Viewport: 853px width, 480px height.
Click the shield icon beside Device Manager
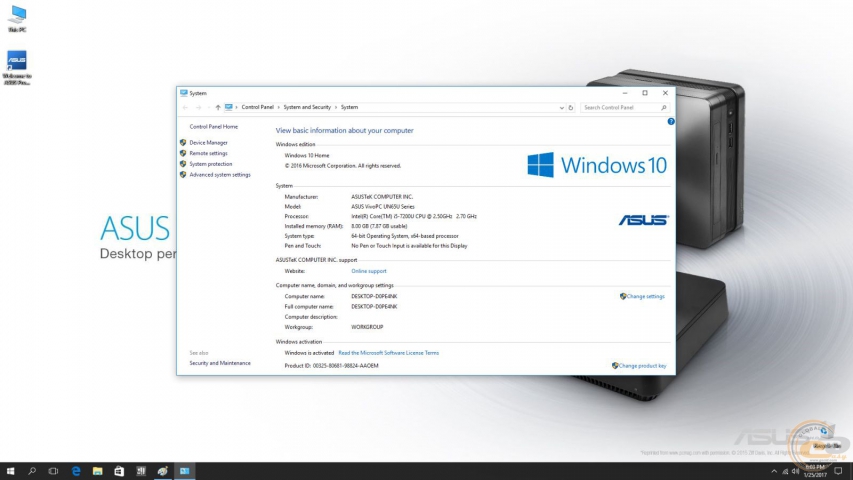[x=183, y=143]
